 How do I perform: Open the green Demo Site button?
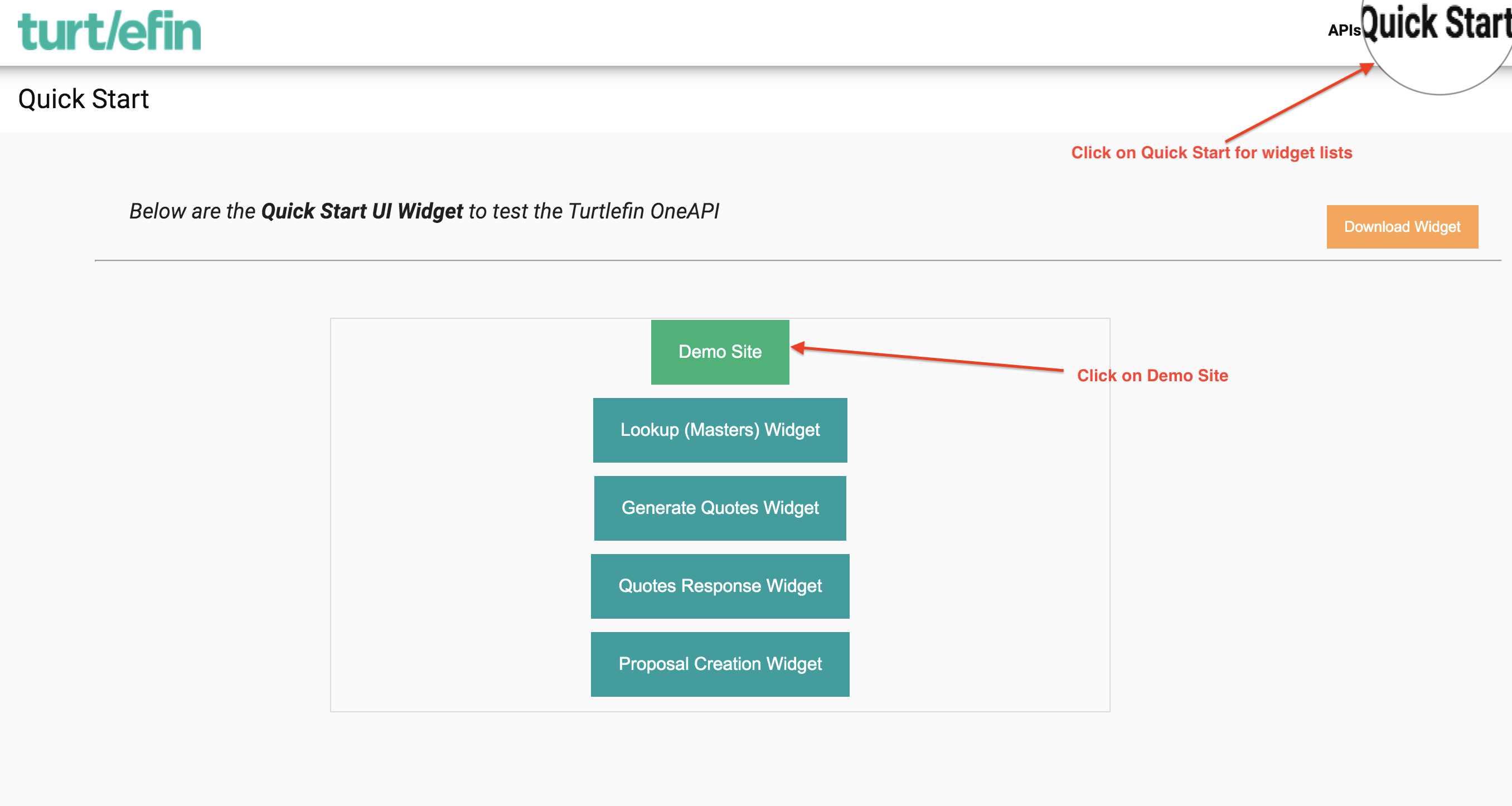(x=720, y=352)
